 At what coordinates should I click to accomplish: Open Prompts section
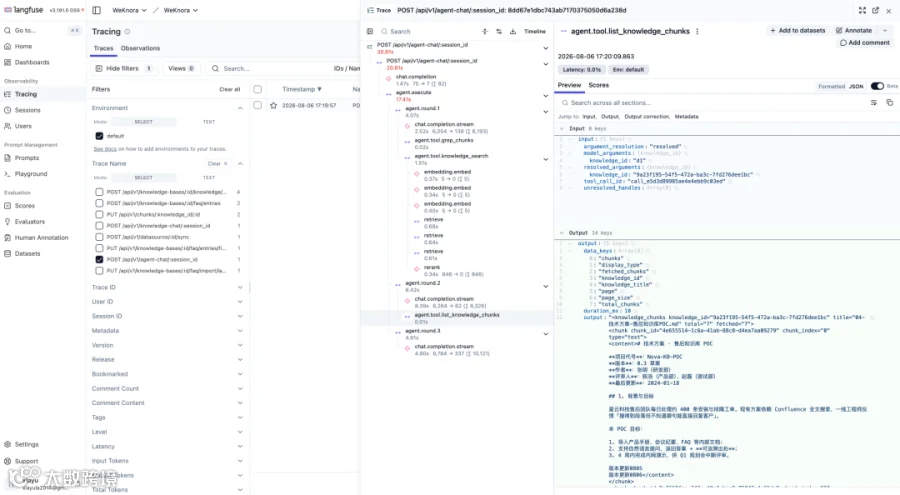click(27, 158)
